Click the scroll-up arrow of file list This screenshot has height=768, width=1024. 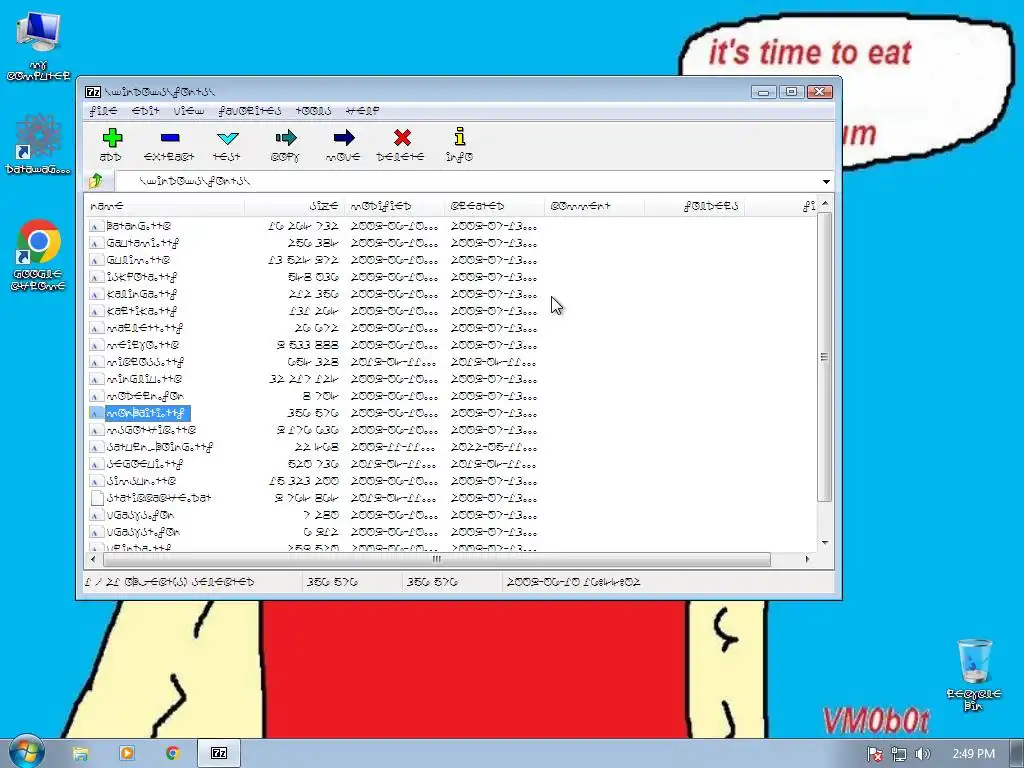click(x=825, y=204)
